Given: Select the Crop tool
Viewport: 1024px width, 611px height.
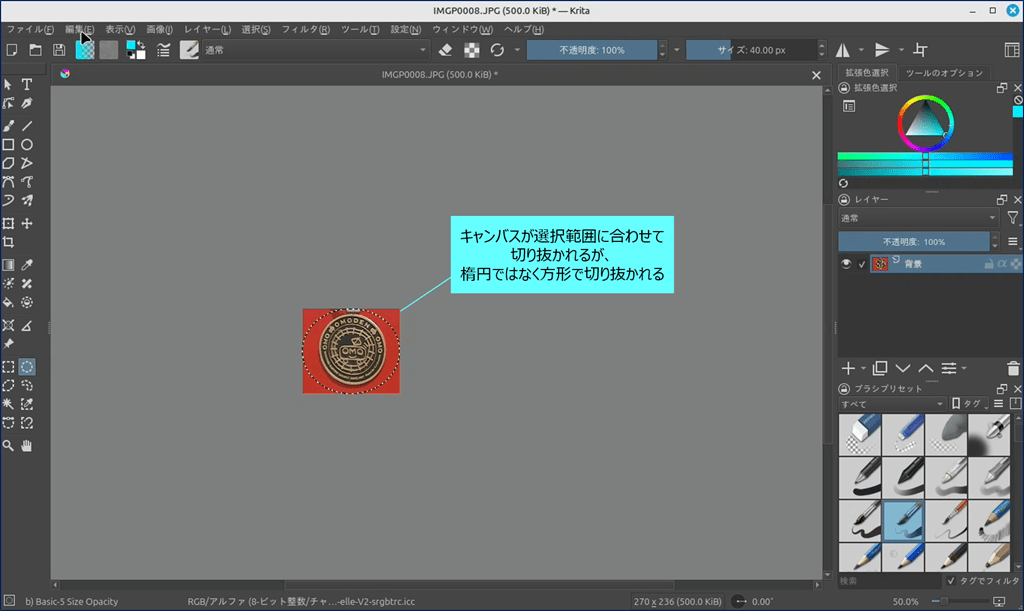Looking at the screenshot, I should [x=8, y=242].
